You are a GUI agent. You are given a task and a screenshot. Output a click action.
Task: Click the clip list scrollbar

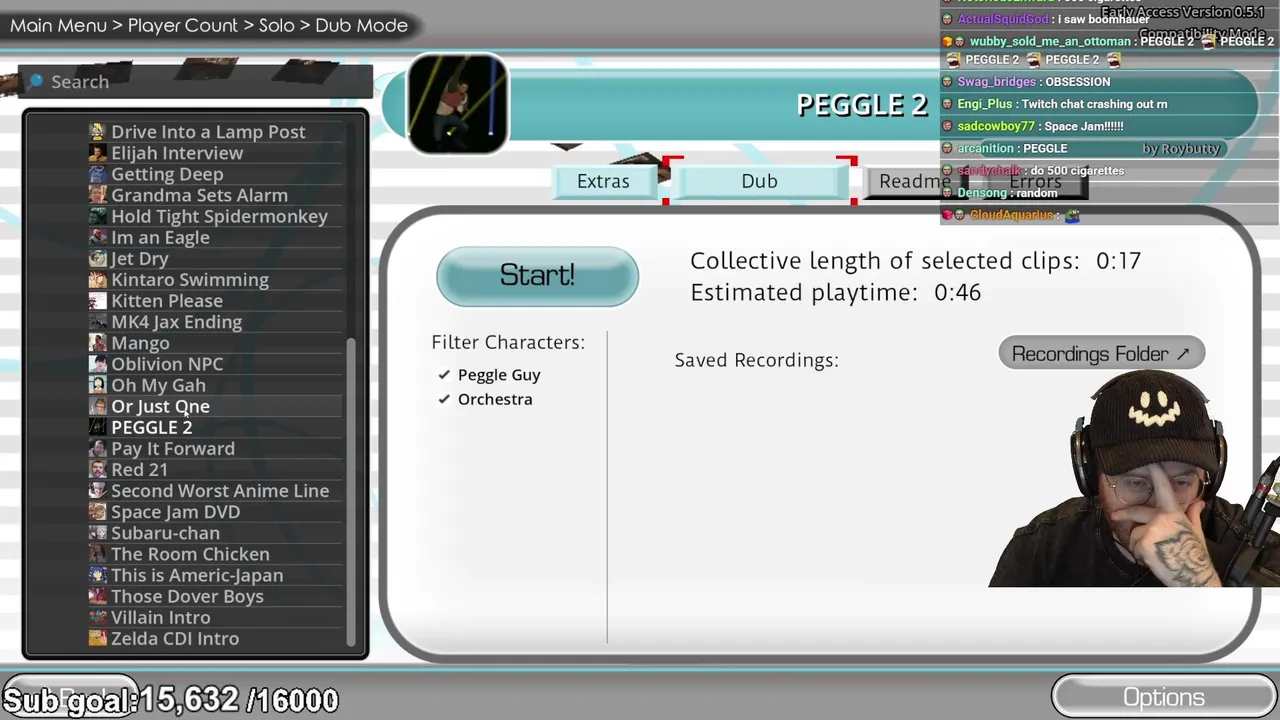coord(351,490)
